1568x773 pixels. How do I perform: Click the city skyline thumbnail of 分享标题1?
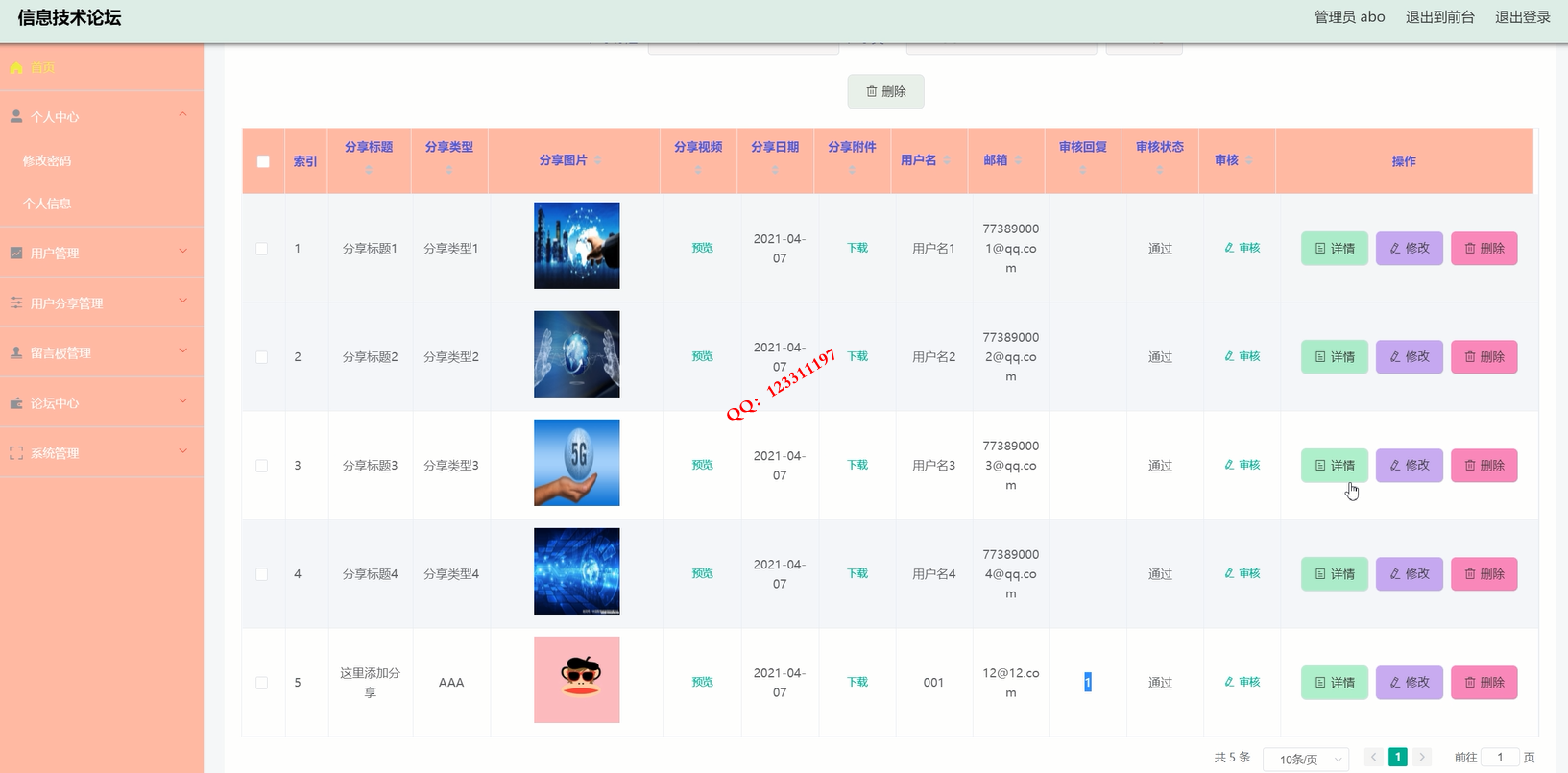click(x=577, y=246)
